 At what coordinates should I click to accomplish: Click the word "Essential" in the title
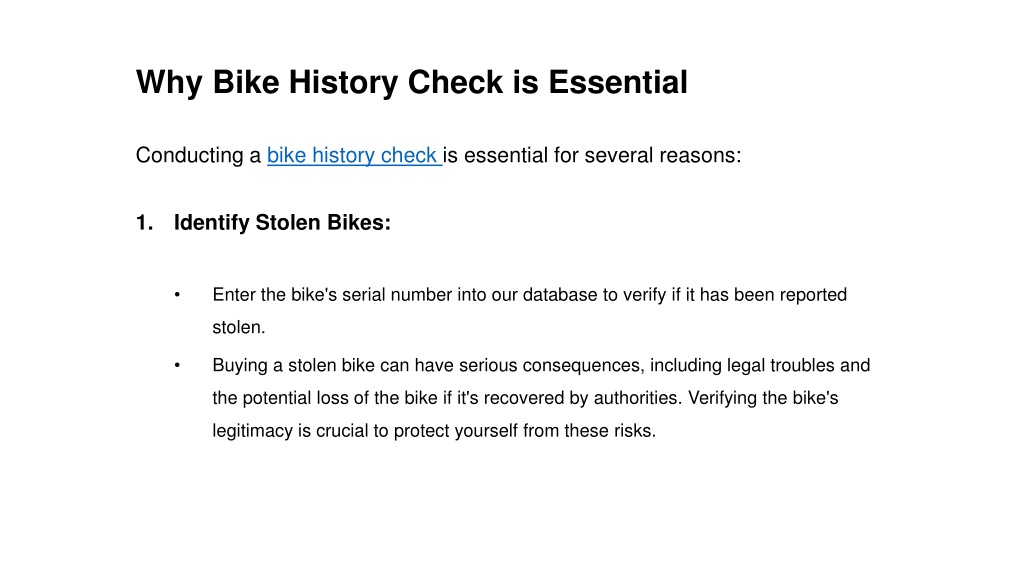pyautogui.click(x=618, y=82)
